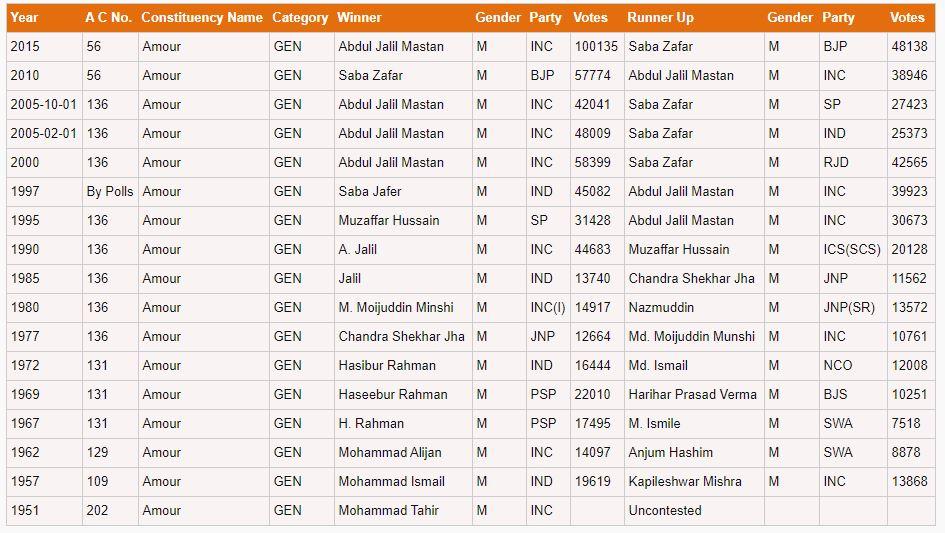Click the Uncontested cell in 1951 row
The height and width of the screenshot is (533, 945).
(665, 510)
